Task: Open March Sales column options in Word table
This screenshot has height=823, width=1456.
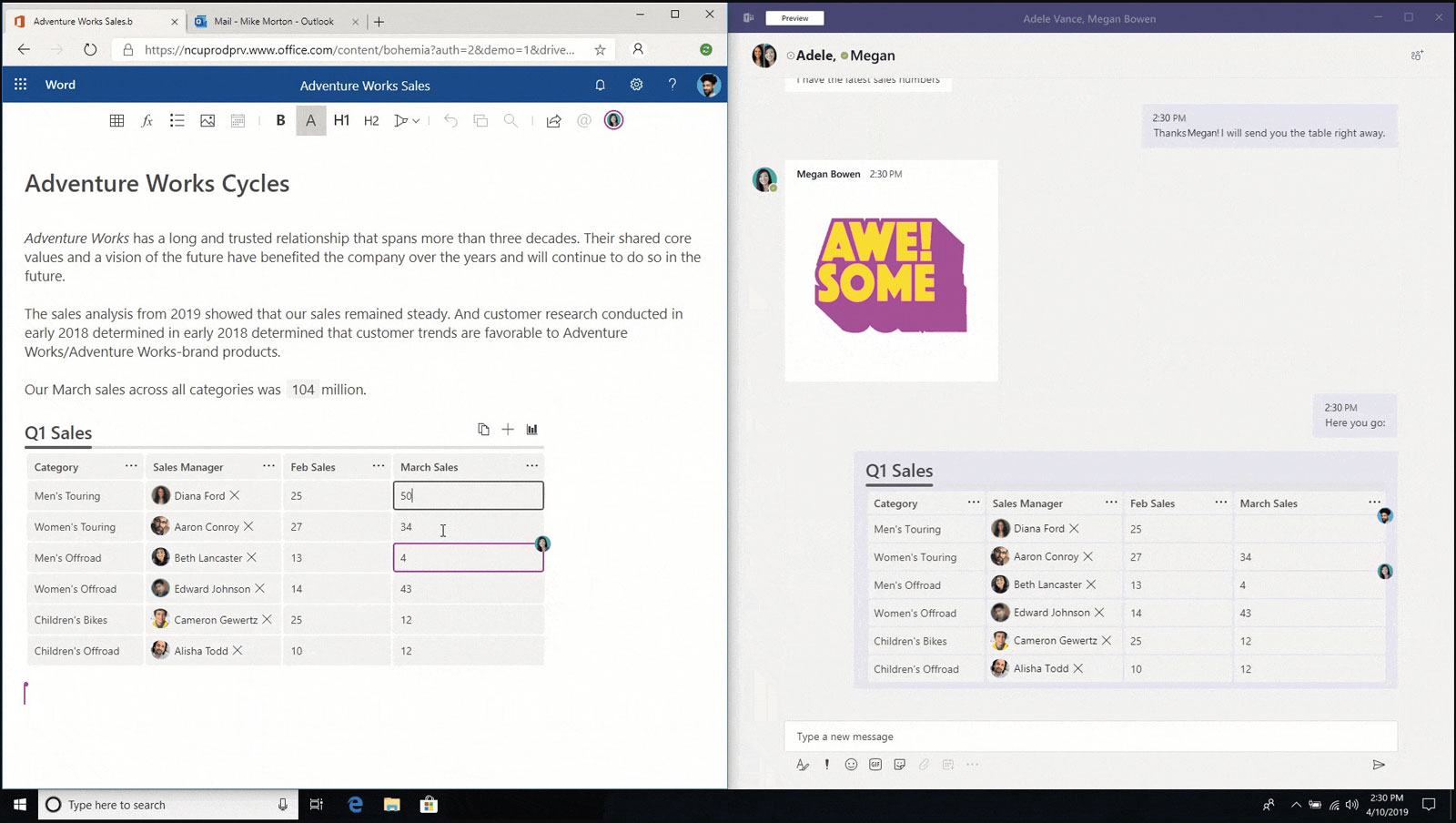Action: tap(531, 465)
